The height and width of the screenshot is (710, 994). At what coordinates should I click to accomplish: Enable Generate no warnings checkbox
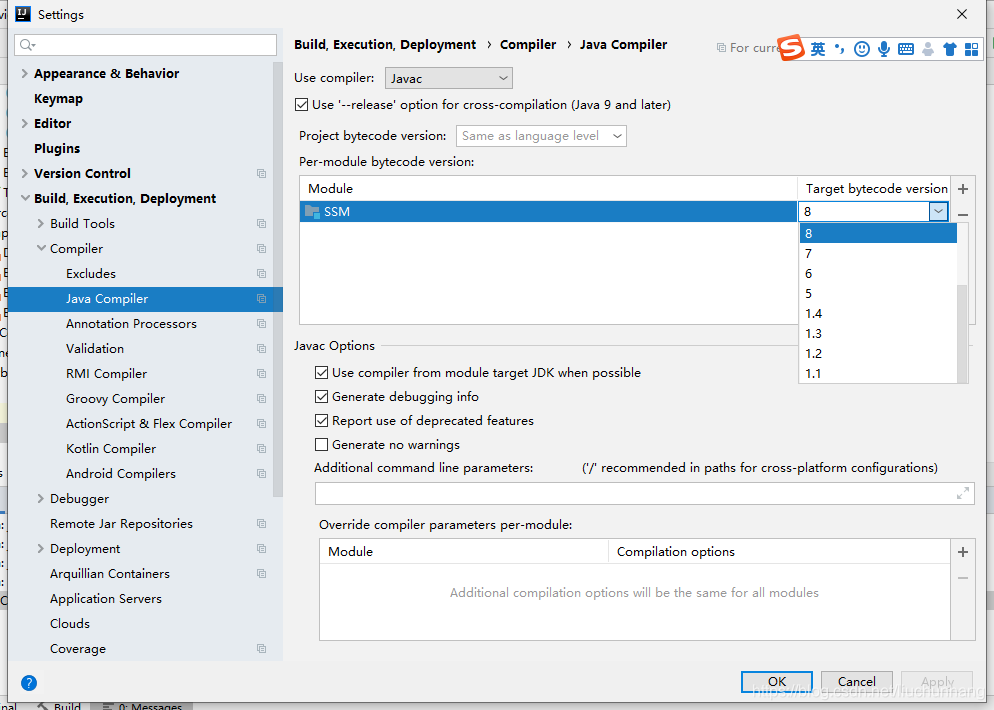(321, 445)
